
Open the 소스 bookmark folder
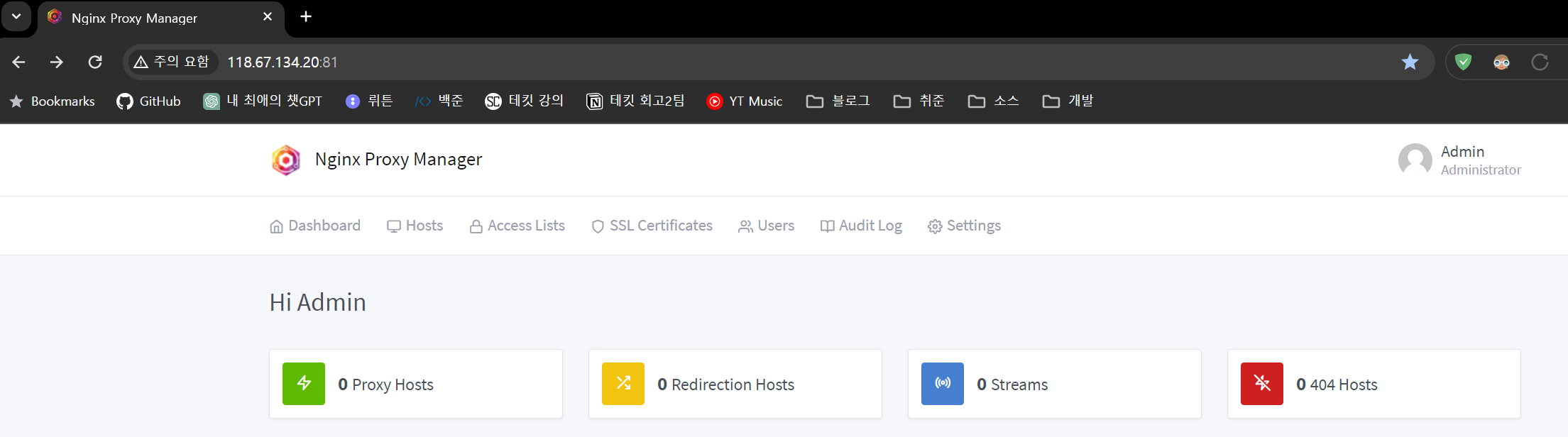pyautogui.click(x=994, y=101)
